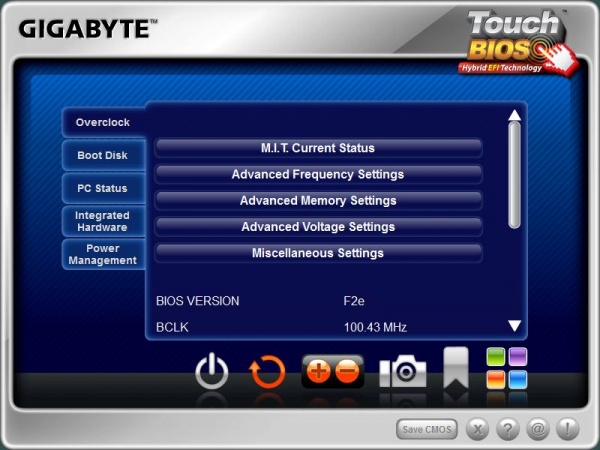Click Save CMOS button

click(427, 429)
